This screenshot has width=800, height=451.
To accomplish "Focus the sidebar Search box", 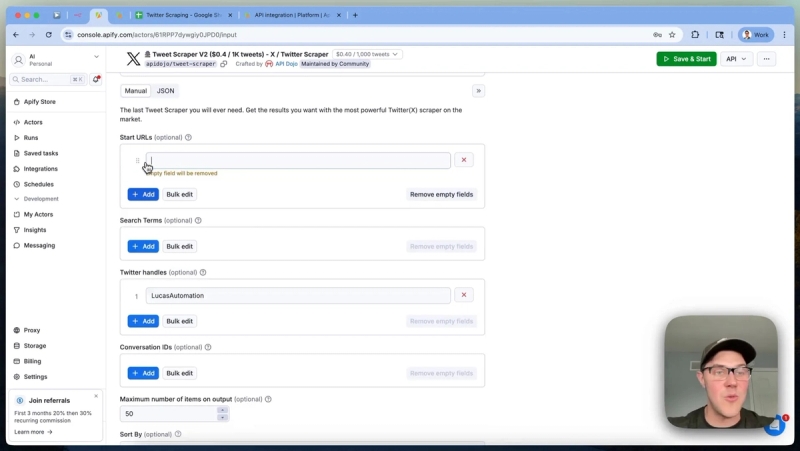I will (47, 79).
